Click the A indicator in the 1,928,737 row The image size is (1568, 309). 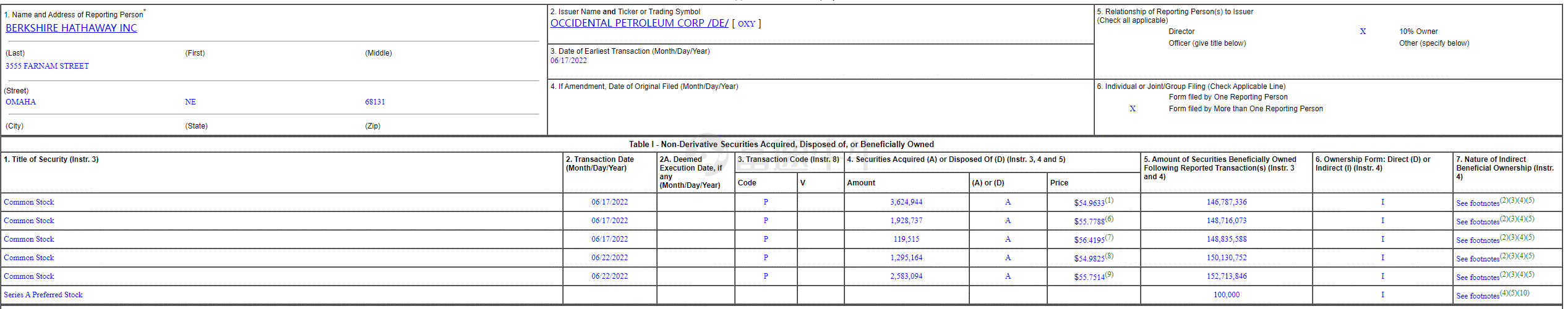(x=1008, y=221)
